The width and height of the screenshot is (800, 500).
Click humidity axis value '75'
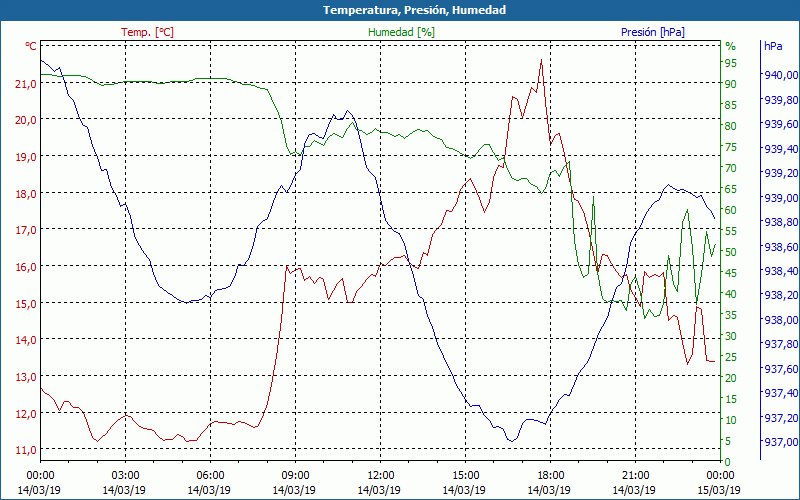tap(731, 147)
